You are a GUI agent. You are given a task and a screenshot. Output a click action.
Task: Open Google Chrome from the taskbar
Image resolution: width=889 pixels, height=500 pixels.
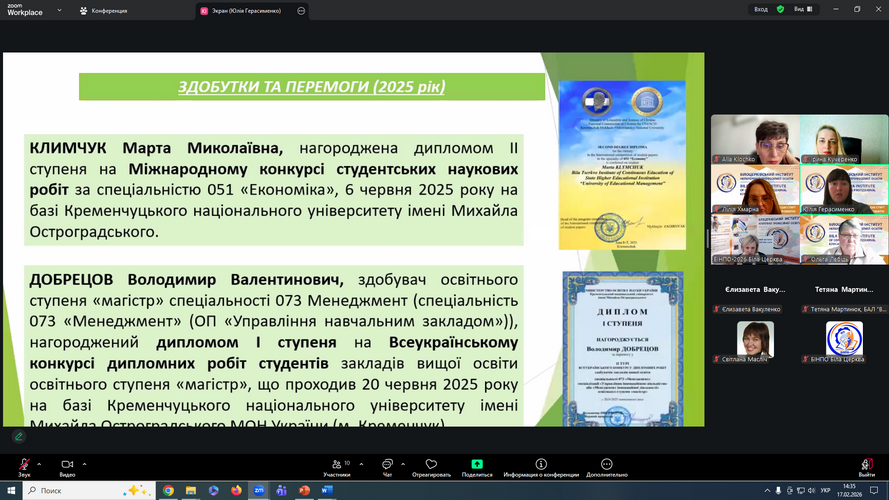click(x=168, y=491)
